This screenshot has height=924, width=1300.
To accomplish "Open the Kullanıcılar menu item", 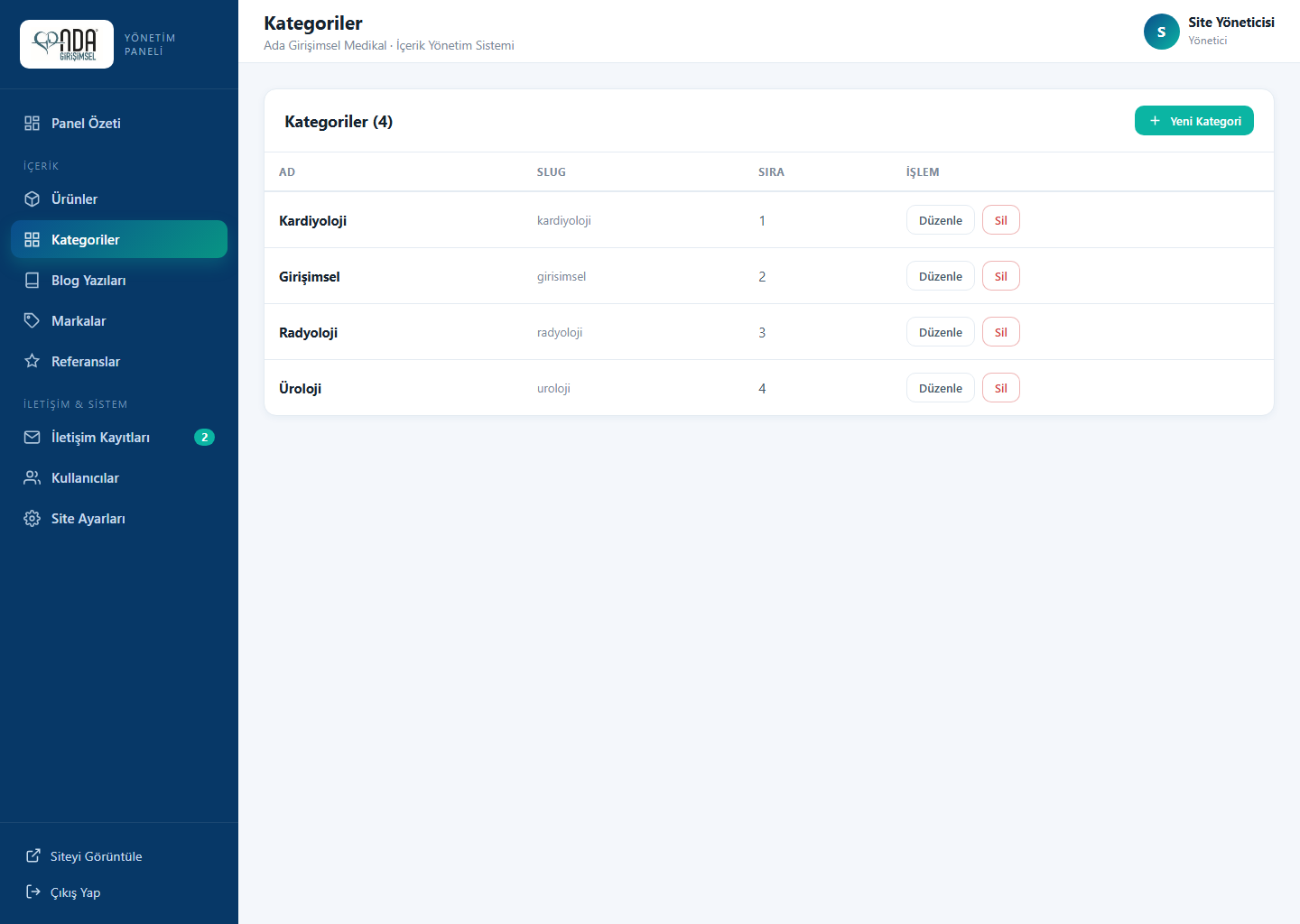I will tap(119, 478).
